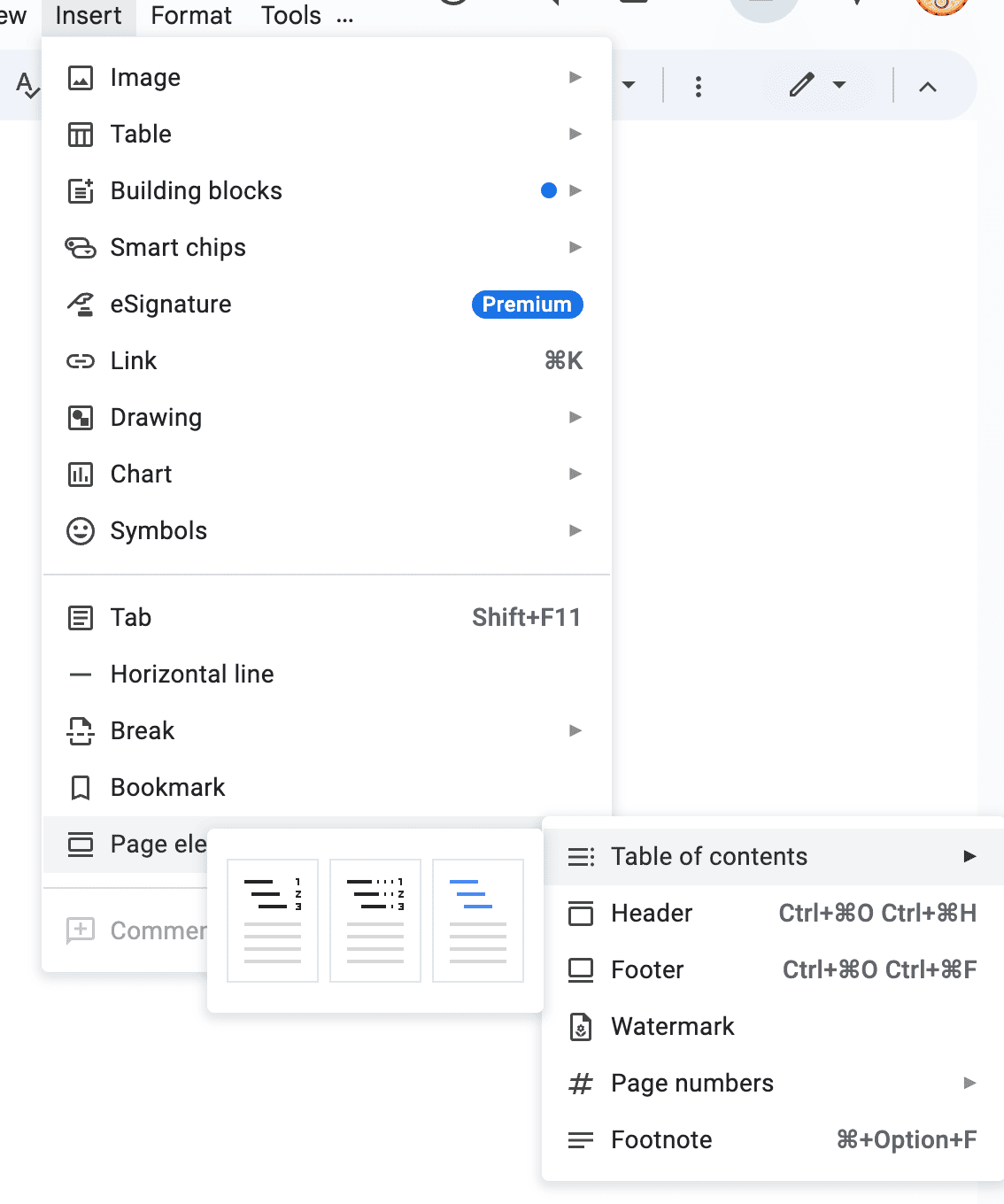The height and width of the screenshot is (1204, 1004).
Task: Click the Page numbers hash icon
Action: point(581,1083)
